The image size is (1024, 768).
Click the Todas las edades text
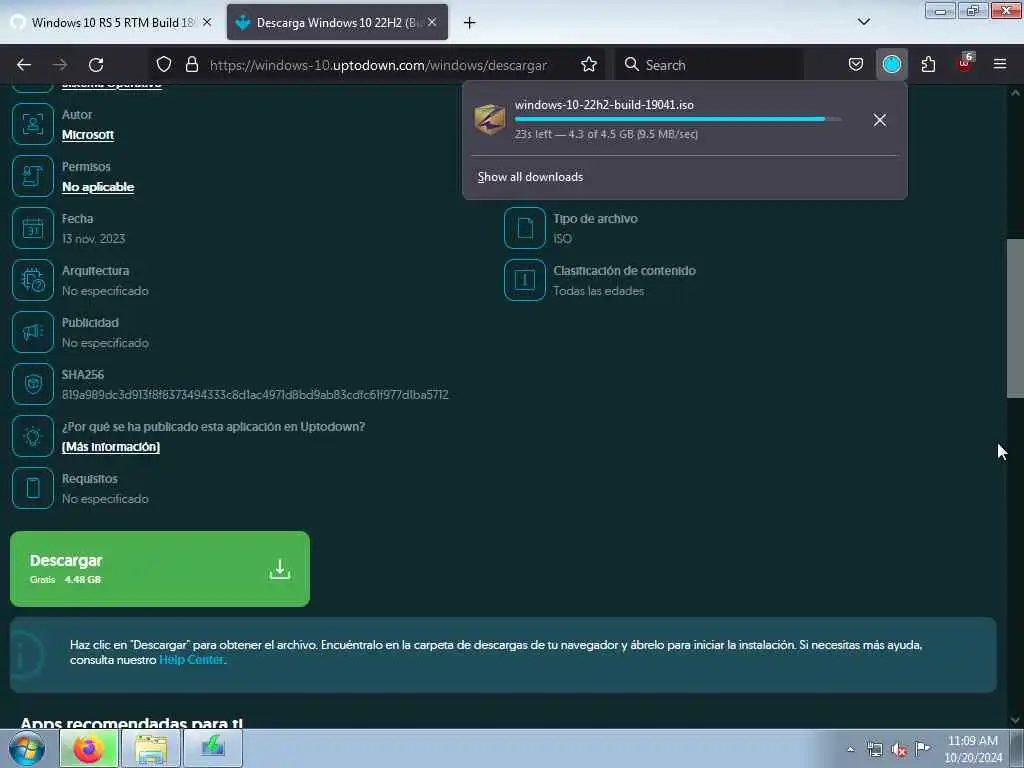coord(598,291)
